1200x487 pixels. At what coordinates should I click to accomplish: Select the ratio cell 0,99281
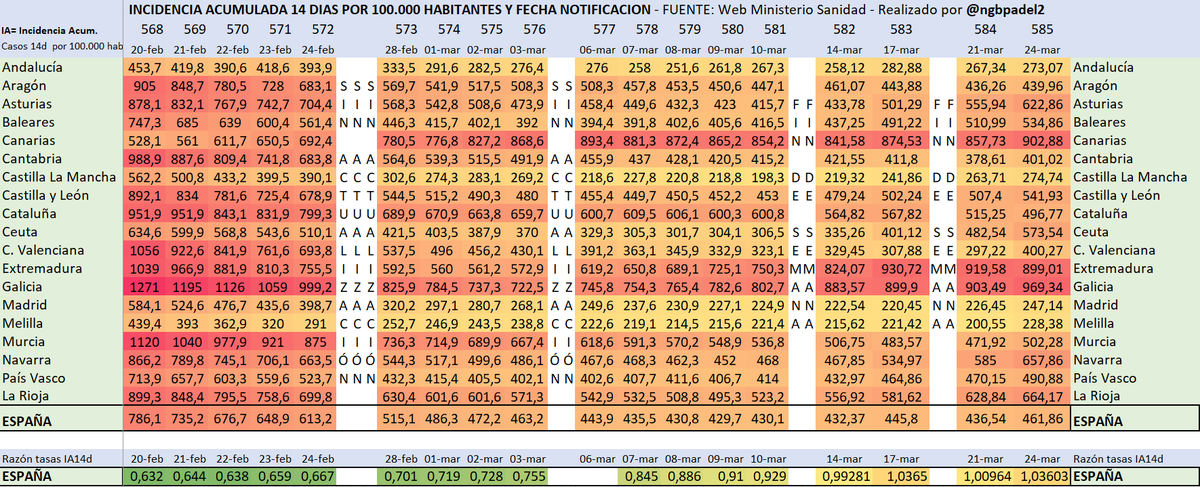pos(845,477)
